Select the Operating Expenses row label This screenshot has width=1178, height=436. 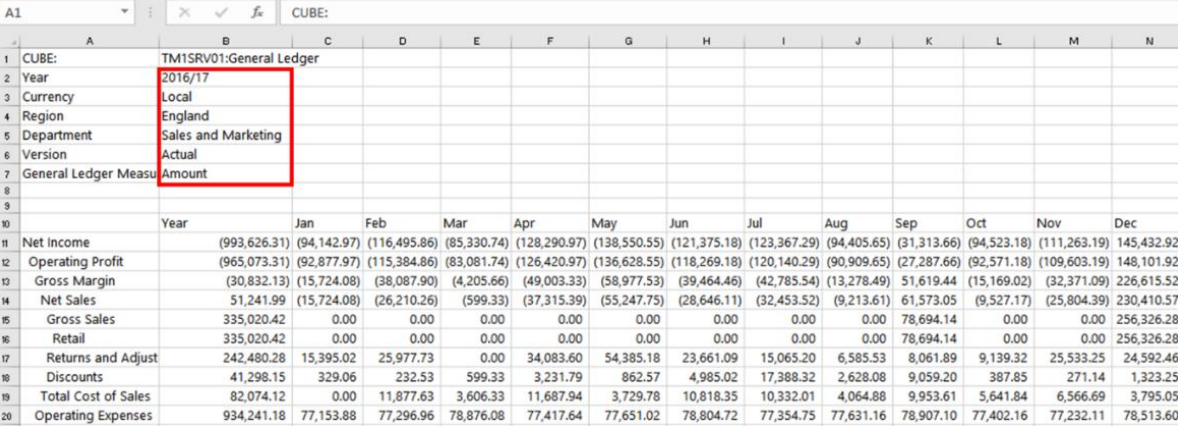click(x=89, y=416)
